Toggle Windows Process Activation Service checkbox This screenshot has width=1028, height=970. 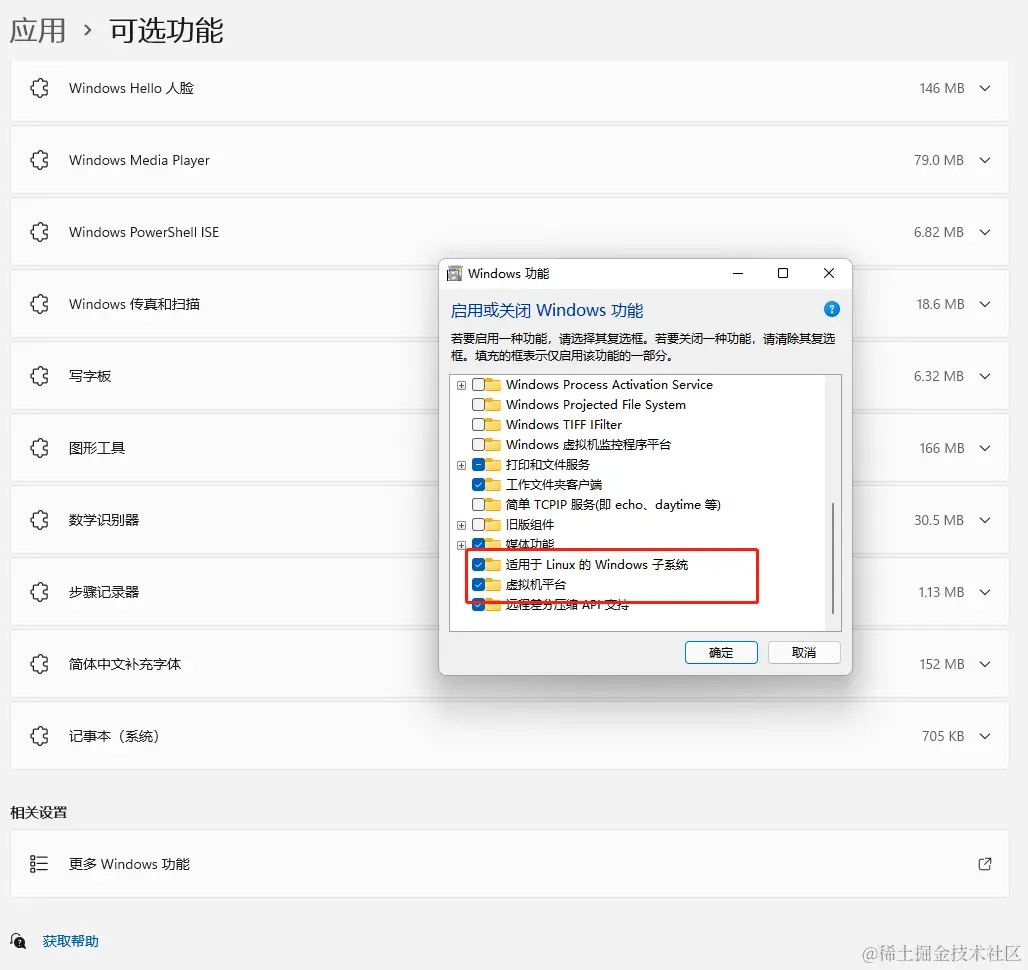(479, 385)
